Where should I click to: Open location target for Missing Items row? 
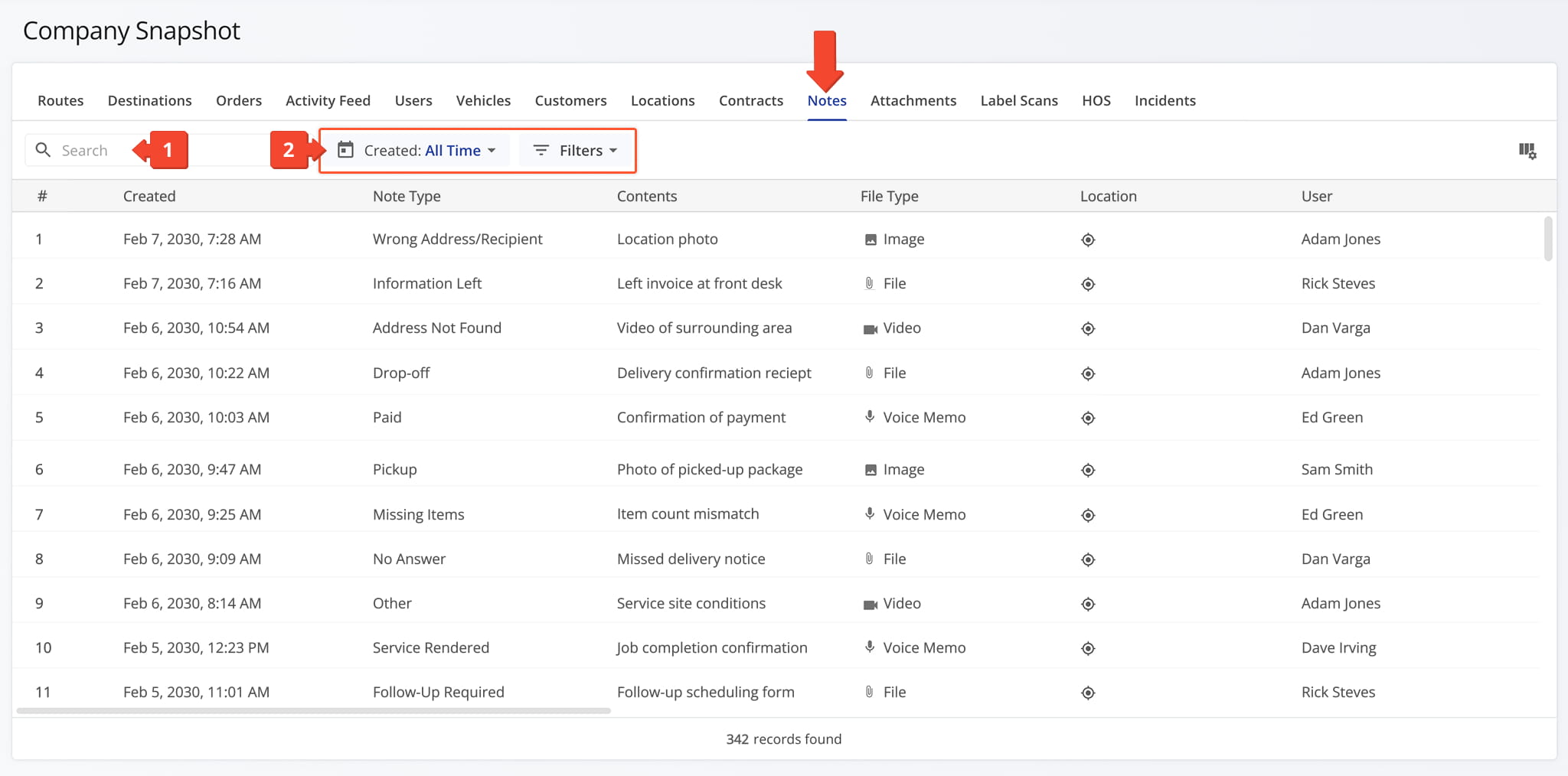1088,515
